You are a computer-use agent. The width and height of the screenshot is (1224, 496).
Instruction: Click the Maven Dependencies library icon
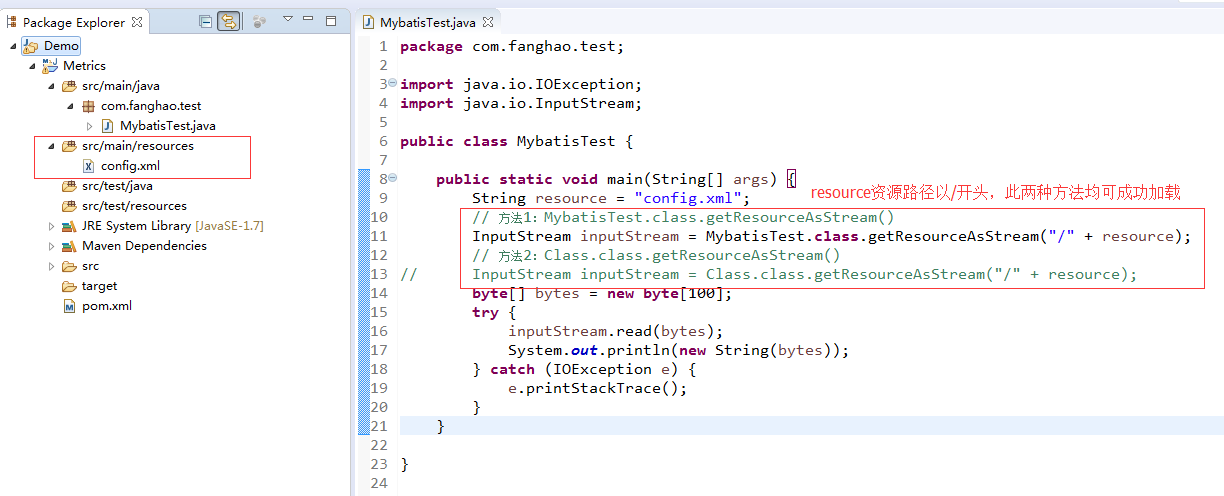click(69, 246)
